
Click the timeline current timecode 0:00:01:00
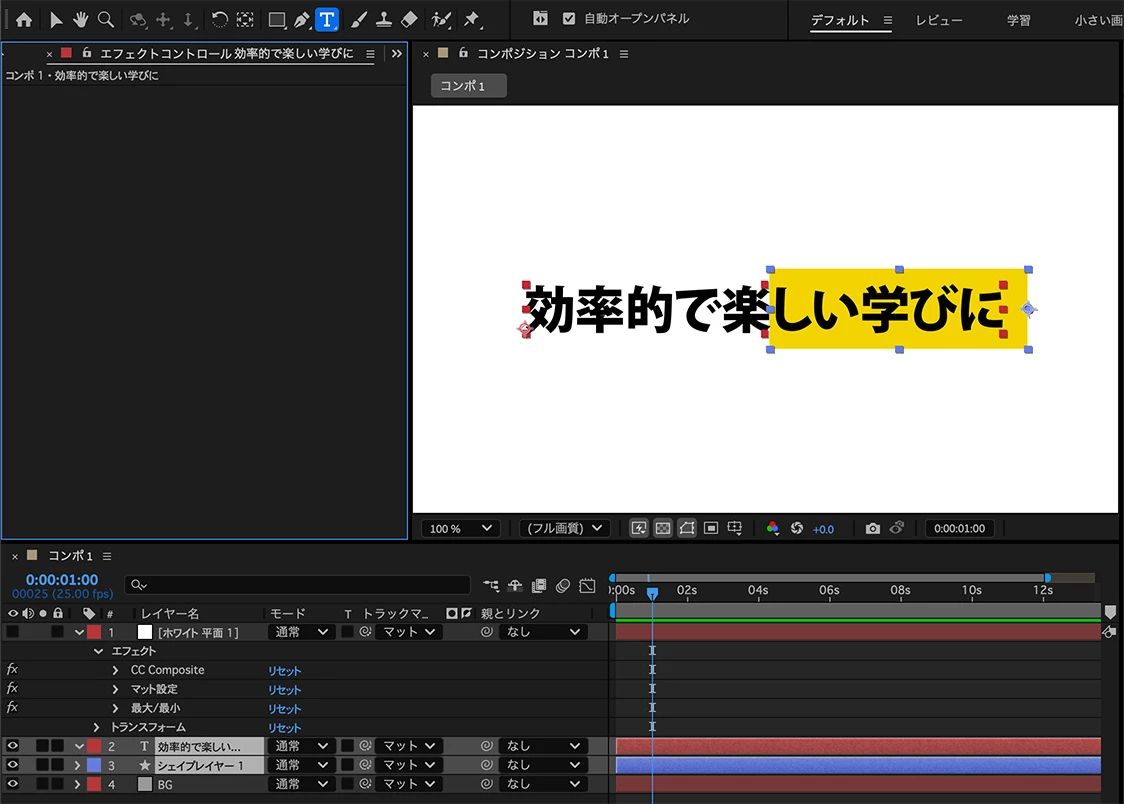(x=62, y=579)
